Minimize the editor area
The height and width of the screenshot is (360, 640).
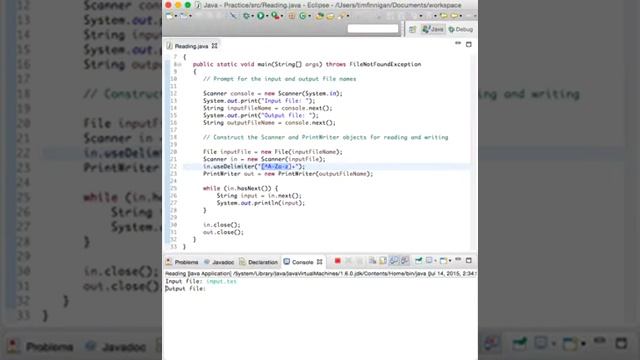(x=458, y=43)
